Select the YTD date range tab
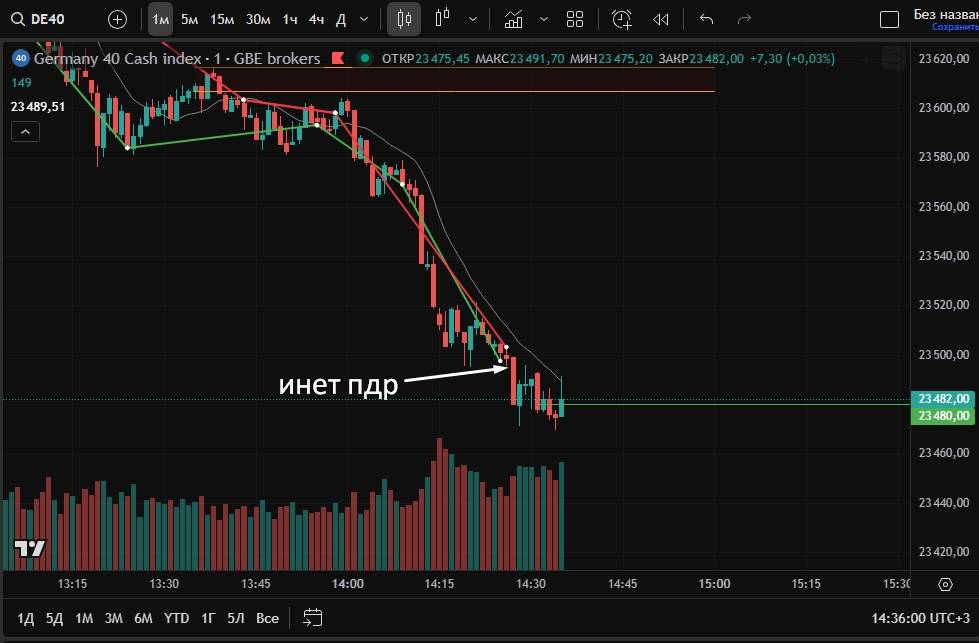 tap(176, 618)
